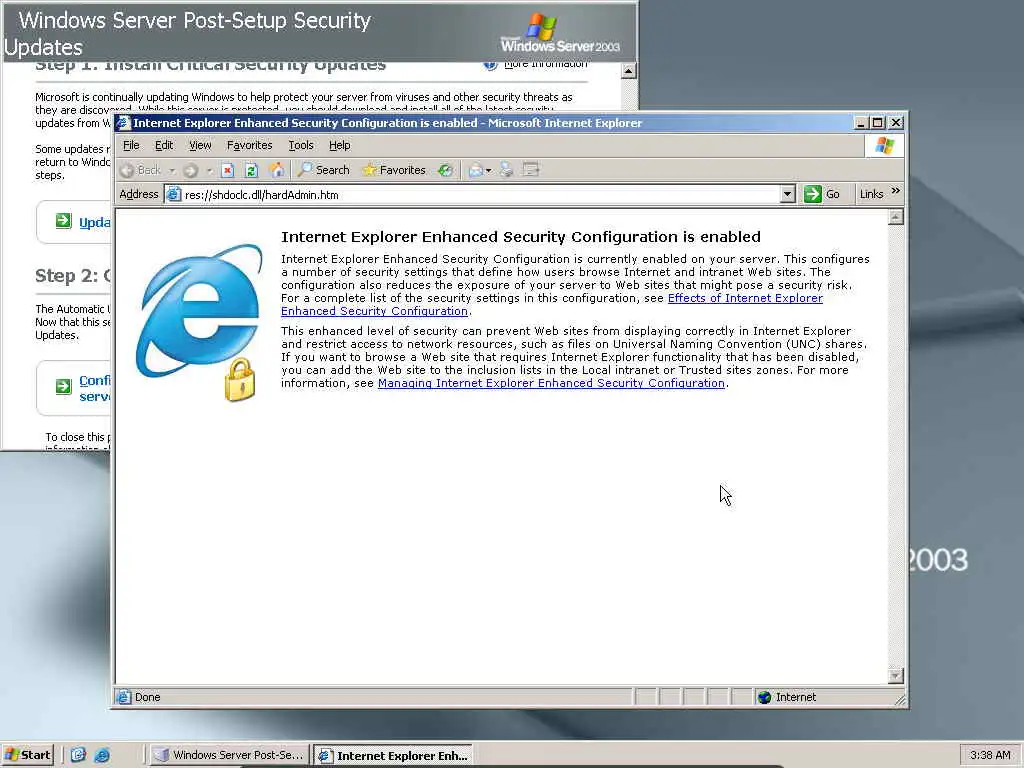The height and width of the screenshot is (768, 1024).
Task: Open the View menu
Action: click(200, 145)
